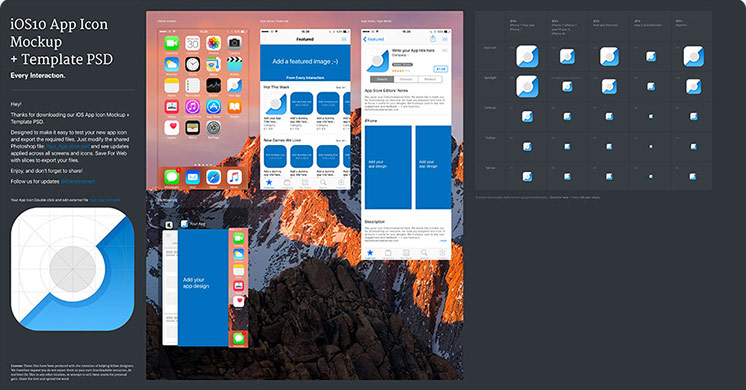Tap the Mail icon in the dock
This screenshot has height=390, width=746.
(x=192, y=177)
